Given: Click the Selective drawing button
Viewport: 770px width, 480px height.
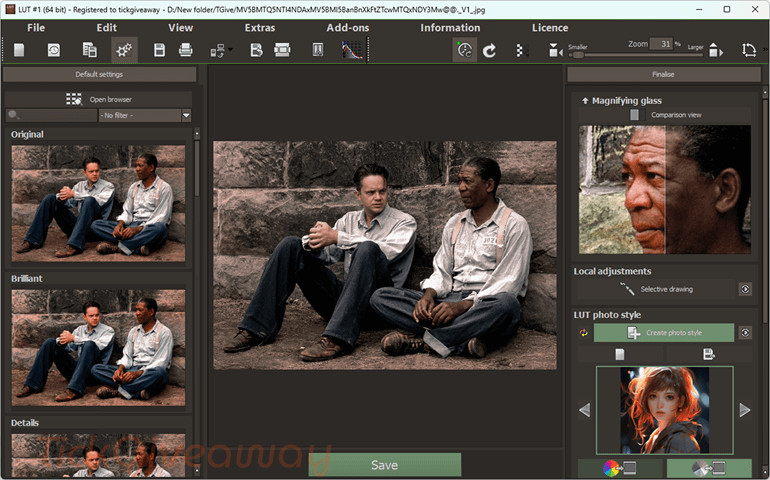Looking at the screenshot, I should pos(657,289).
